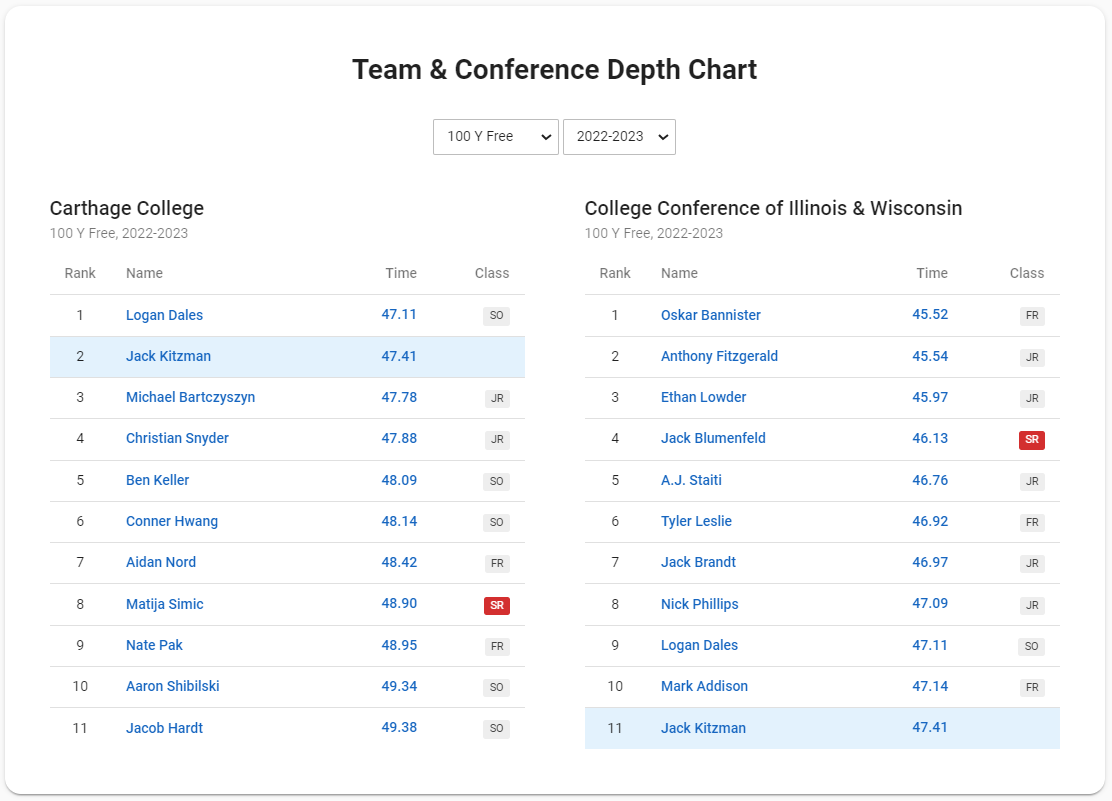Open Christian Snyder's profile link
The height and width of the screenshot is (801, 1112).
coord(177,438)
